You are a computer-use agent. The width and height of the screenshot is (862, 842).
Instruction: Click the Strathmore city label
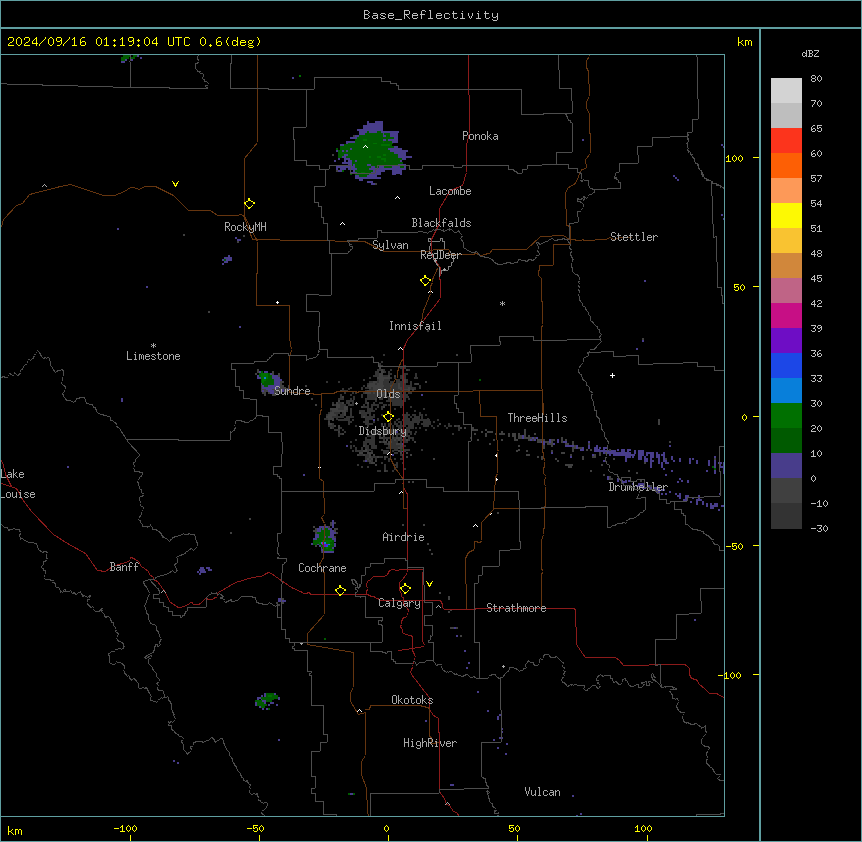[516, 608]
